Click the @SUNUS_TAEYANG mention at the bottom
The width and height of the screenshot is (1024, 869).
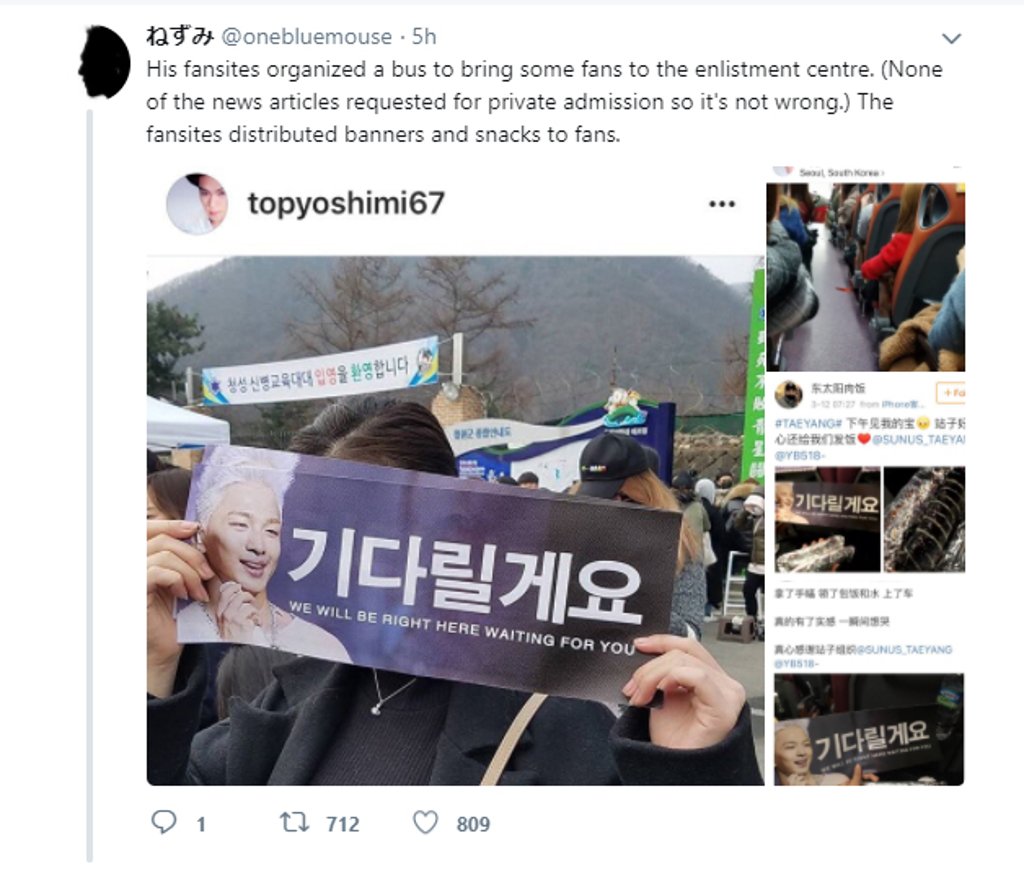coord(904,650)
